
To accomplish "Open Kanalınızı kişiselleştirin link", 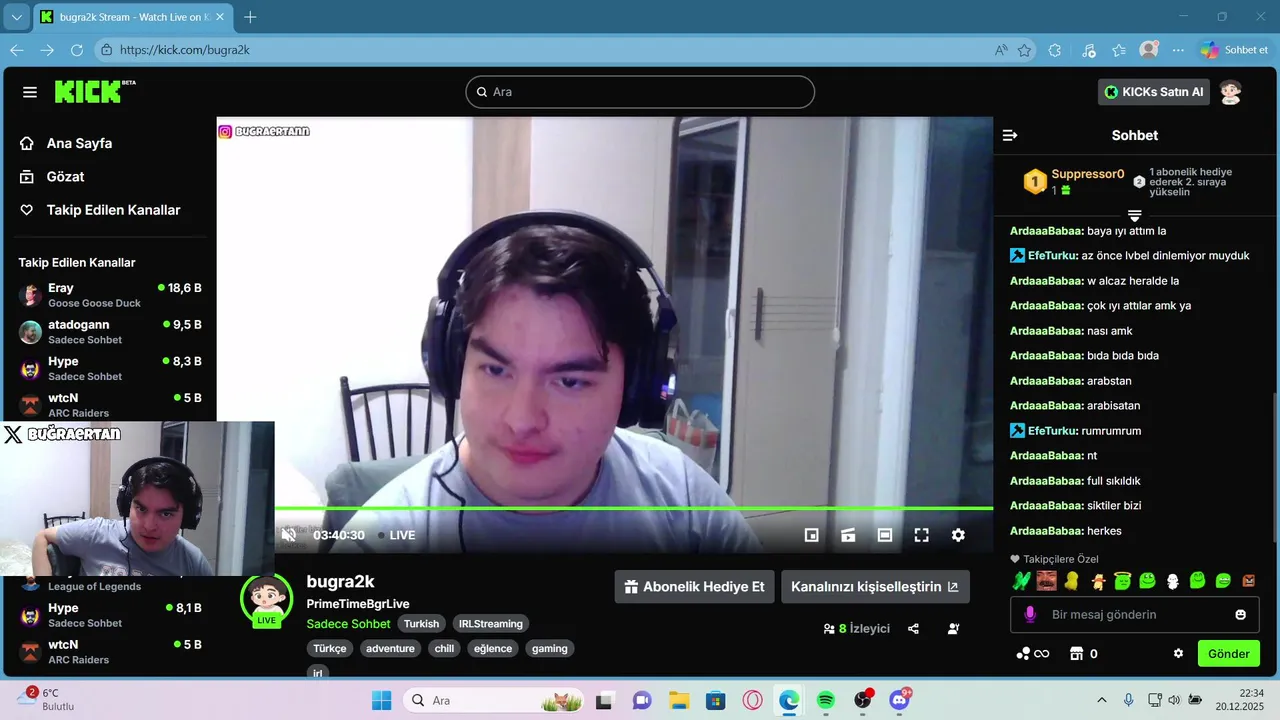I will coord(875,587).
